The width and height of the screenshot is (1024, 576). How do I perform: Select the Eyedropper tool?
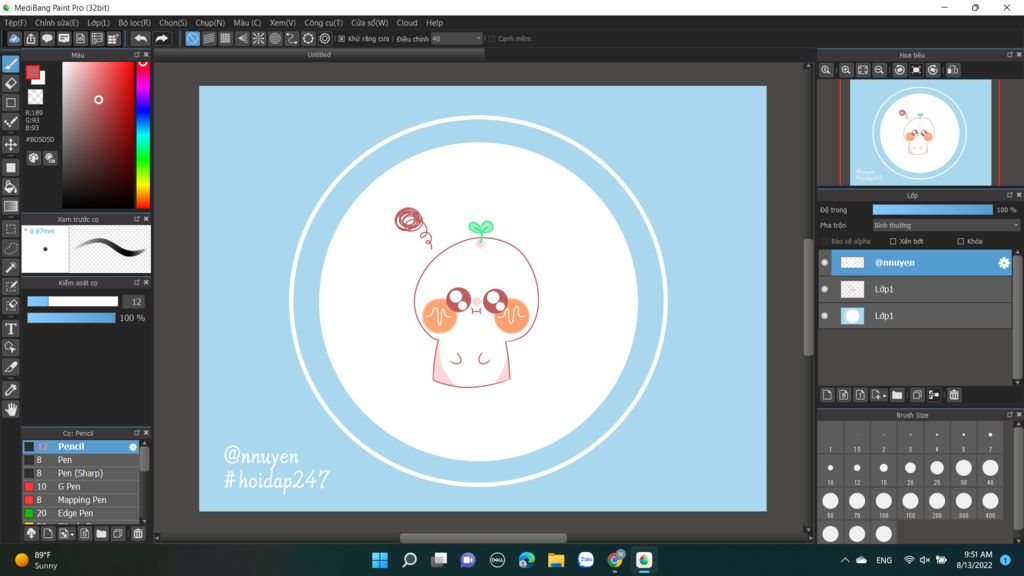(x=10, y=390)
